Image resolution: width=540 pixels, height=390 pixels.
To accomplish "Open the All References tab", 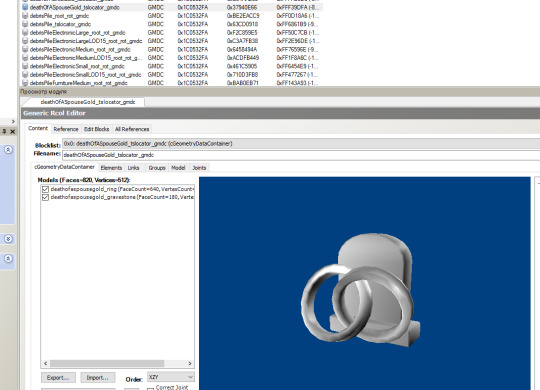I will pyautogui.click(x=132, y=129).
